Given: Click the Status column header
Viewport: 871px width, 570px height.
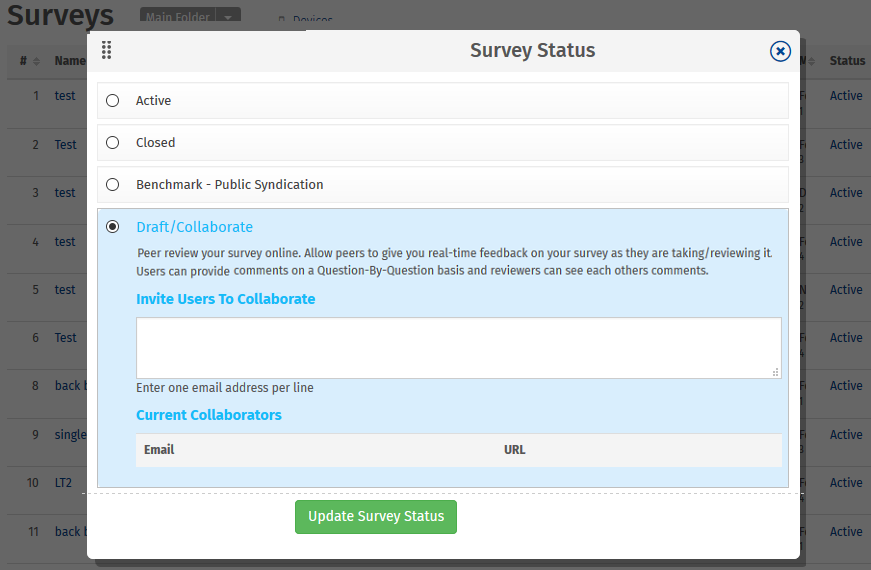Looking at the screenshot, I should (847, 61).
